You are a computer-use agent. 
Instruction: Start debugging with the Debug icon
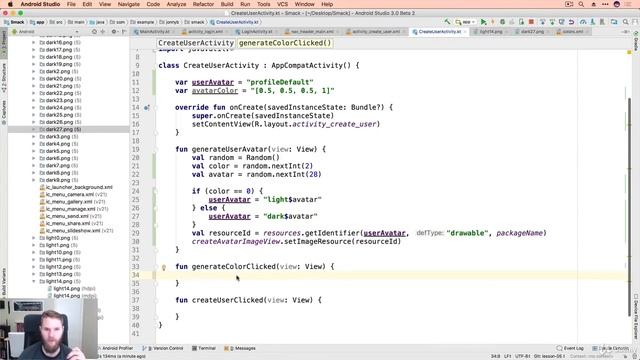click(502, 22)
